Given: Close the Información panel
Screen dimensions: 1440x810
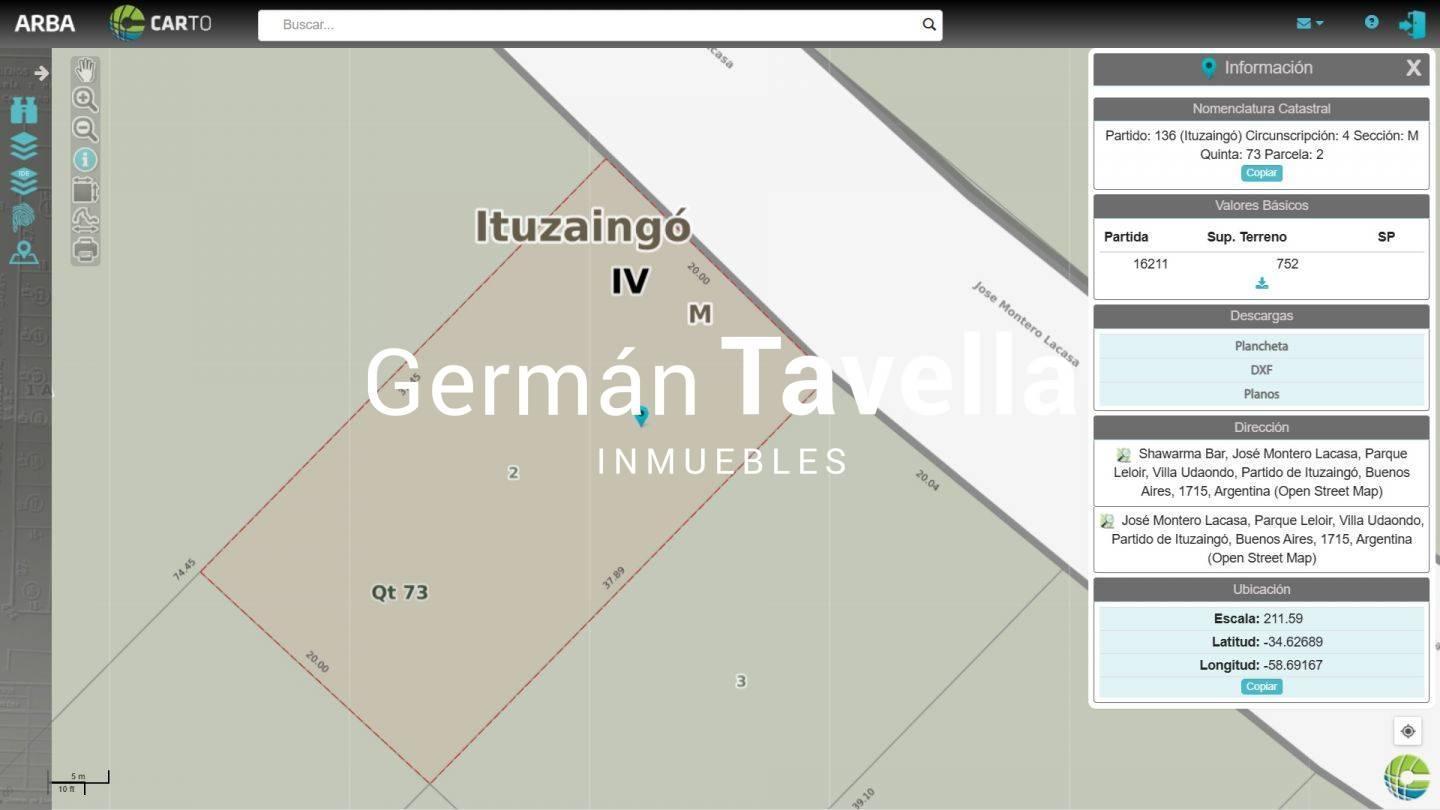Looking at the screenshot, I should (1413, 68).
